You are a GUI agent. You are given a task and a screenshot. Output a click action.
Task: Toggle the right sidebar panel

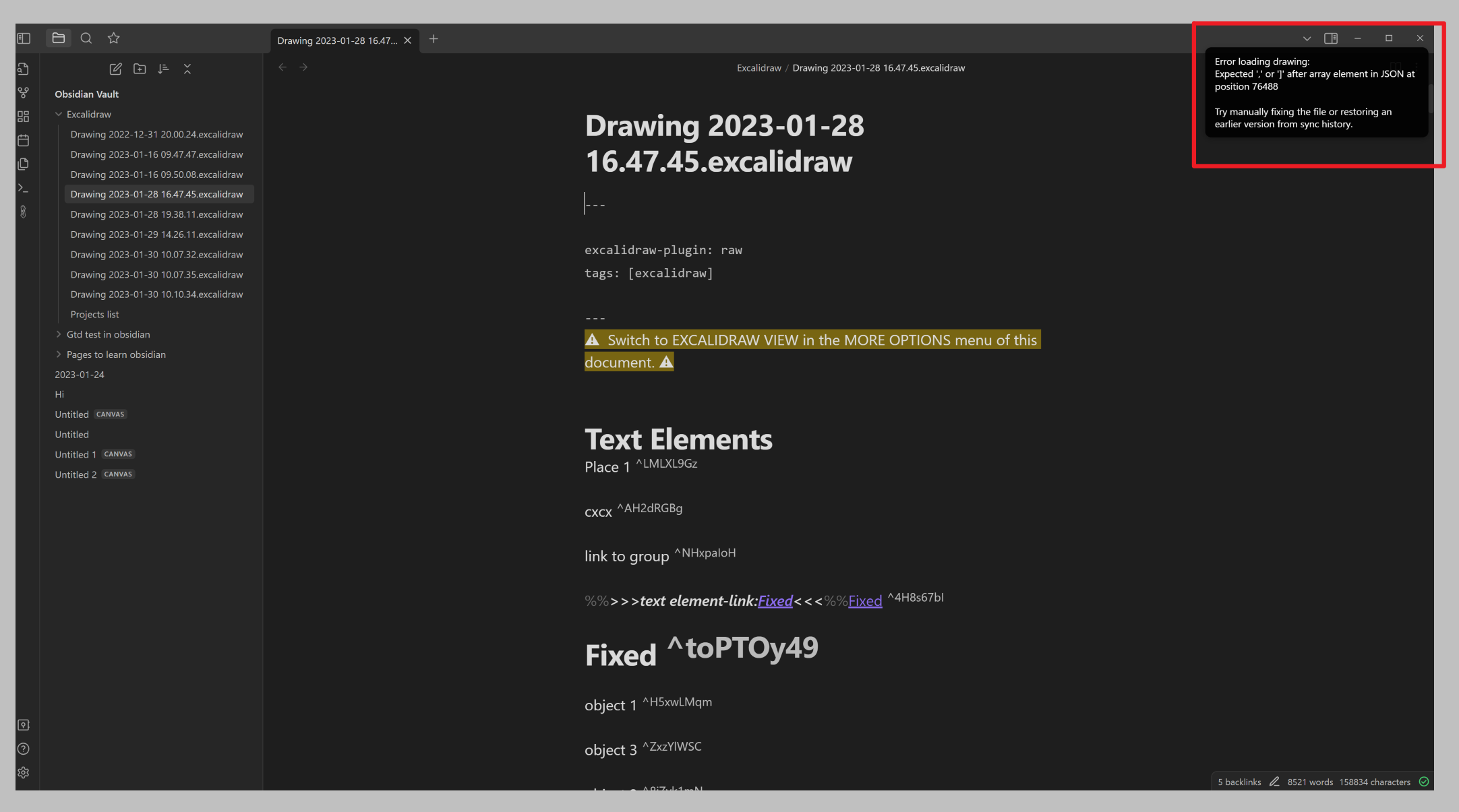coord(1331,38)
